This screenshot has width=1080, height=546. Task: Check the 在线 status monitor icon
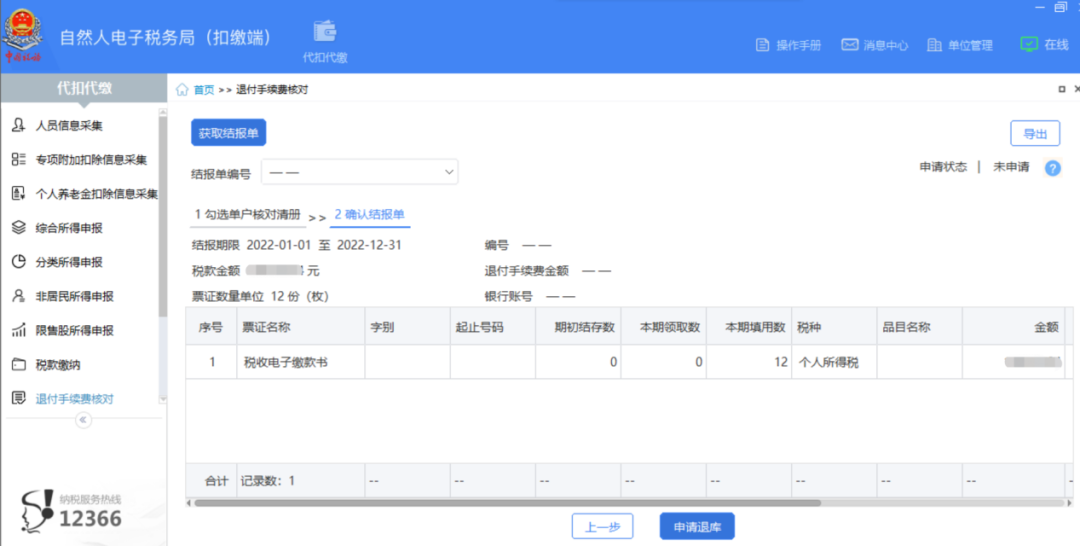tap(1028, 44)
